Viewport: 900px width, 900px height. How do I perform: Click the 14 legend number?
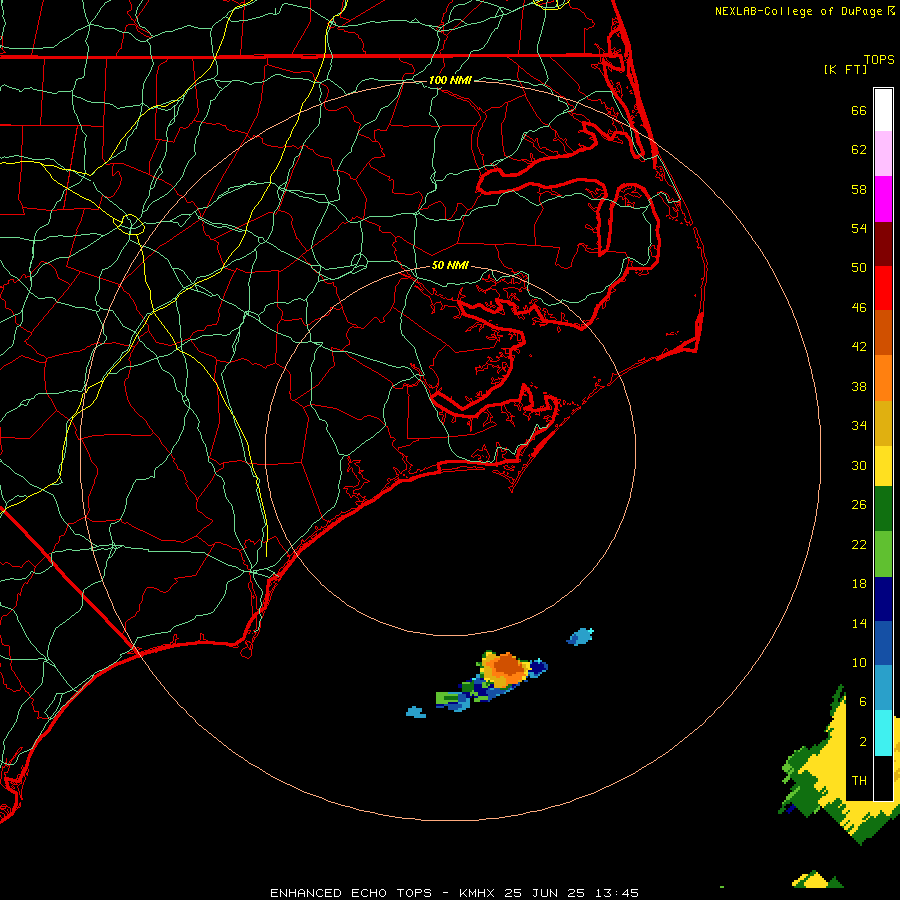(859, 623)
